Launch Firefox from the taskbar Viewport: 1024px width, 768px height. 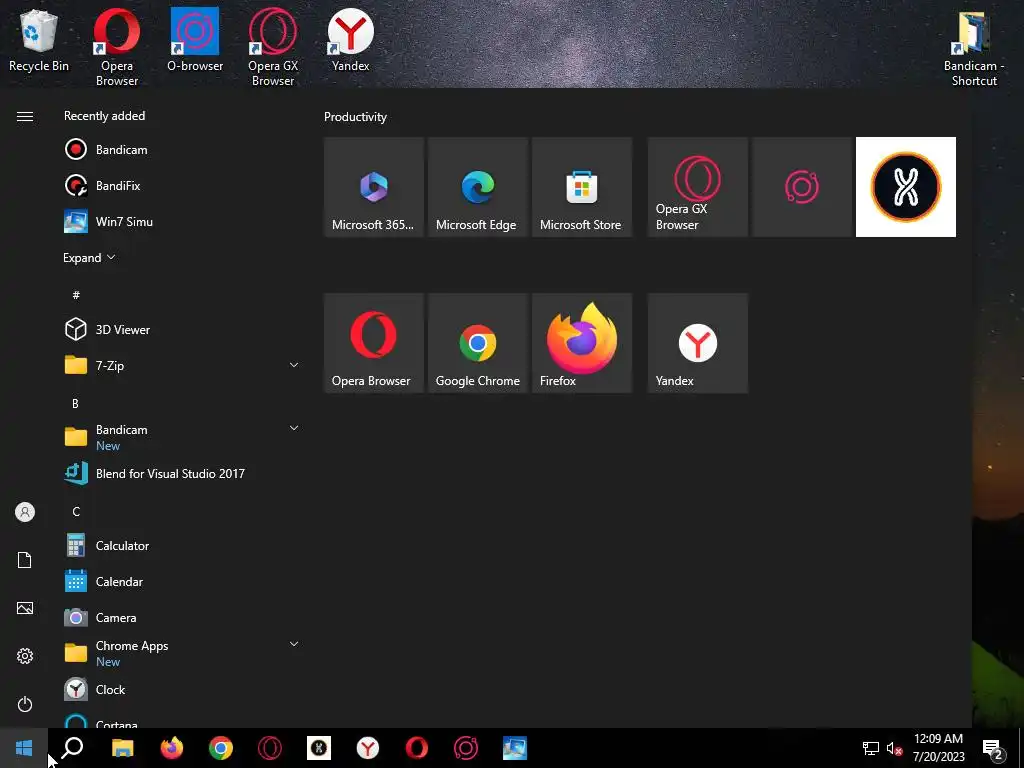point(172,748)
